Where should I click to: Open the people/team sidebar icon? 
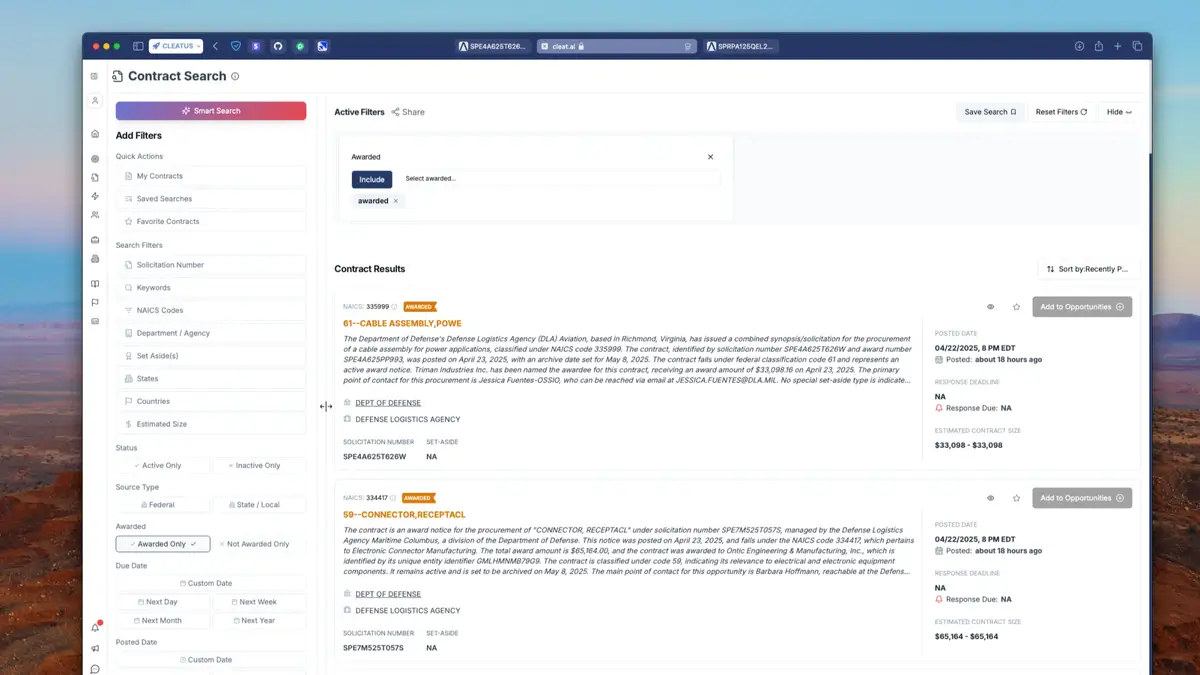click(95, 215)
